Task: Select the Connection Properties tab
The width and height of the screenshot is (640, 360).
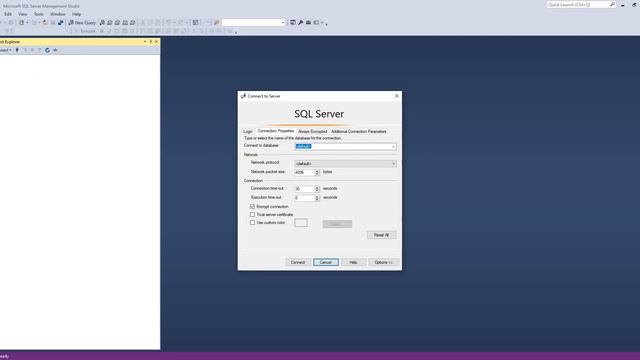Action: (x=276, y=131)
